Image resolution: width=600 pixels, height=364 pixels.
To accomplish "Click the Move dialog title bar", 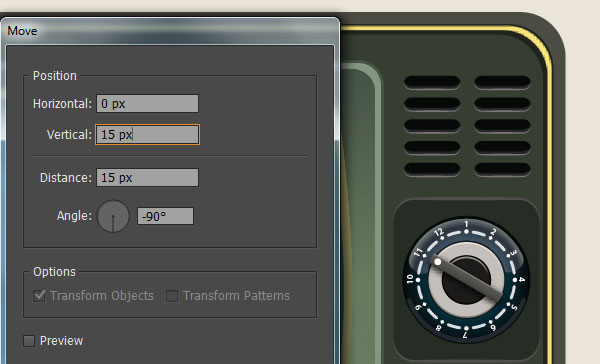I will (x=170, y=31).
